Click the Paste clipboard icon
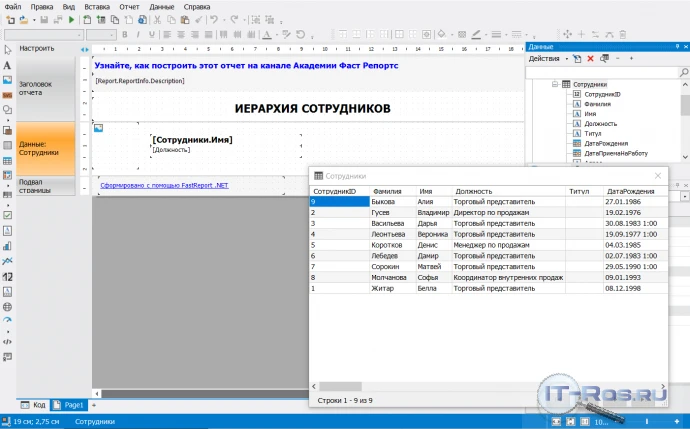The image size is (690, 429). 185,20
